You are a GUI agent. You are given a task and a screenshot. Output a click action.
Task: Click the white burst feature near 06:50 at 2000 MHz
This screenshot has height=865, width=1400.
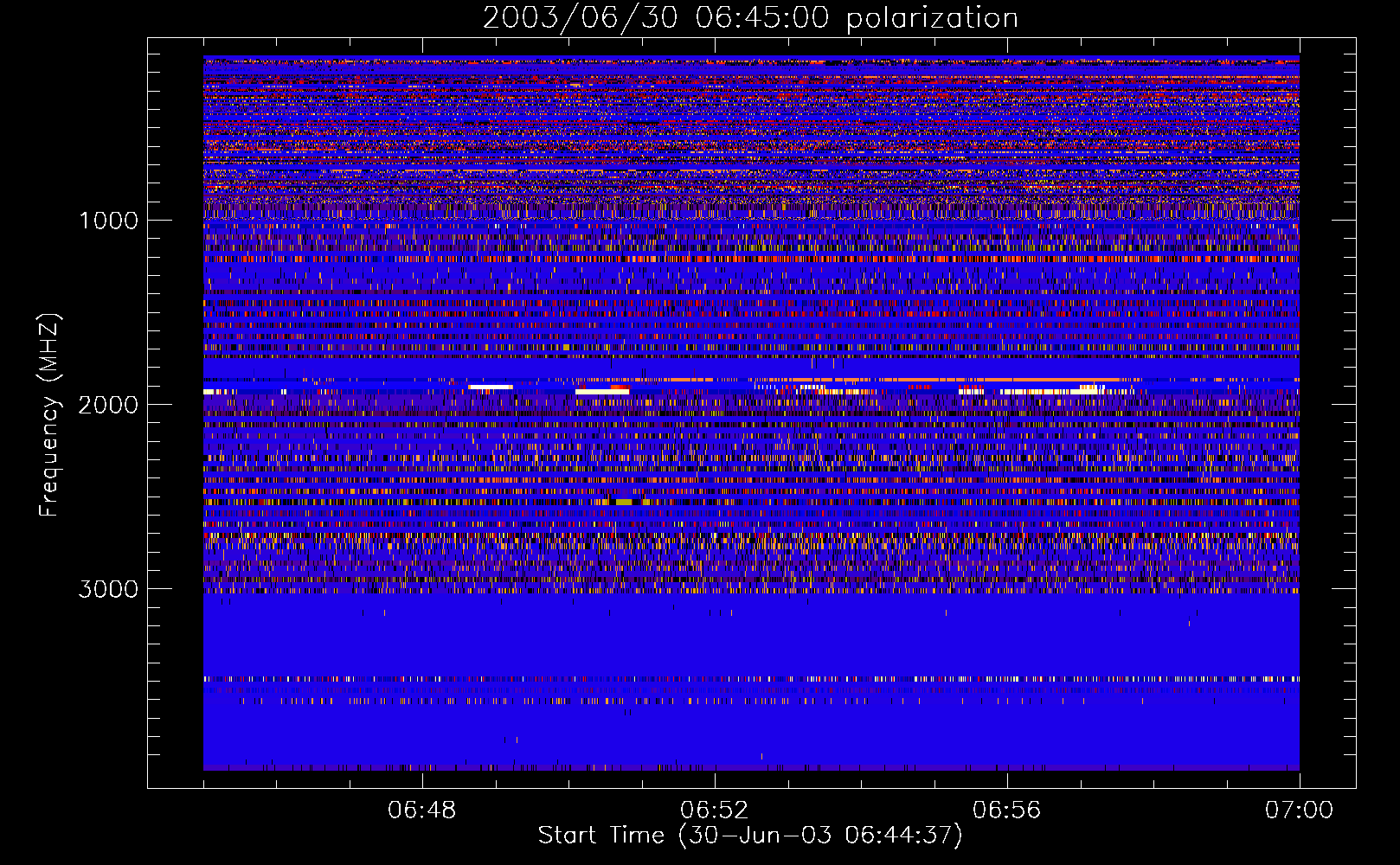(x=602, y=392)
